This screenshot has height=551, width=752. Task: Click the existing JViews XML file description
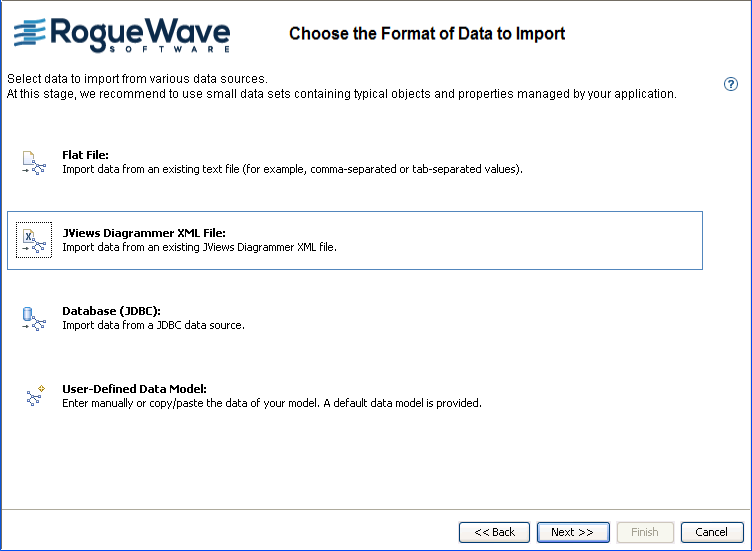click(199, 247)
